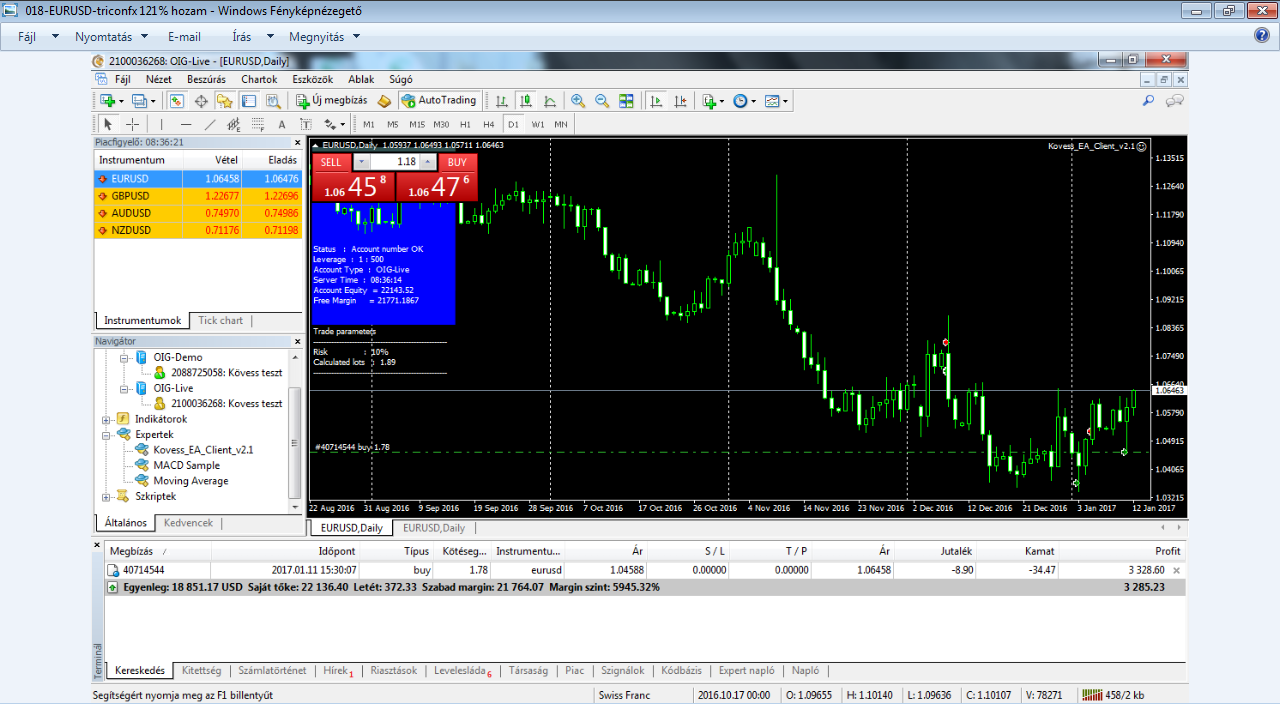Image resolution: width=1281 pixels, height=704 pixels.
Task: Zoom in on the chart
Action: click(578, 101)
